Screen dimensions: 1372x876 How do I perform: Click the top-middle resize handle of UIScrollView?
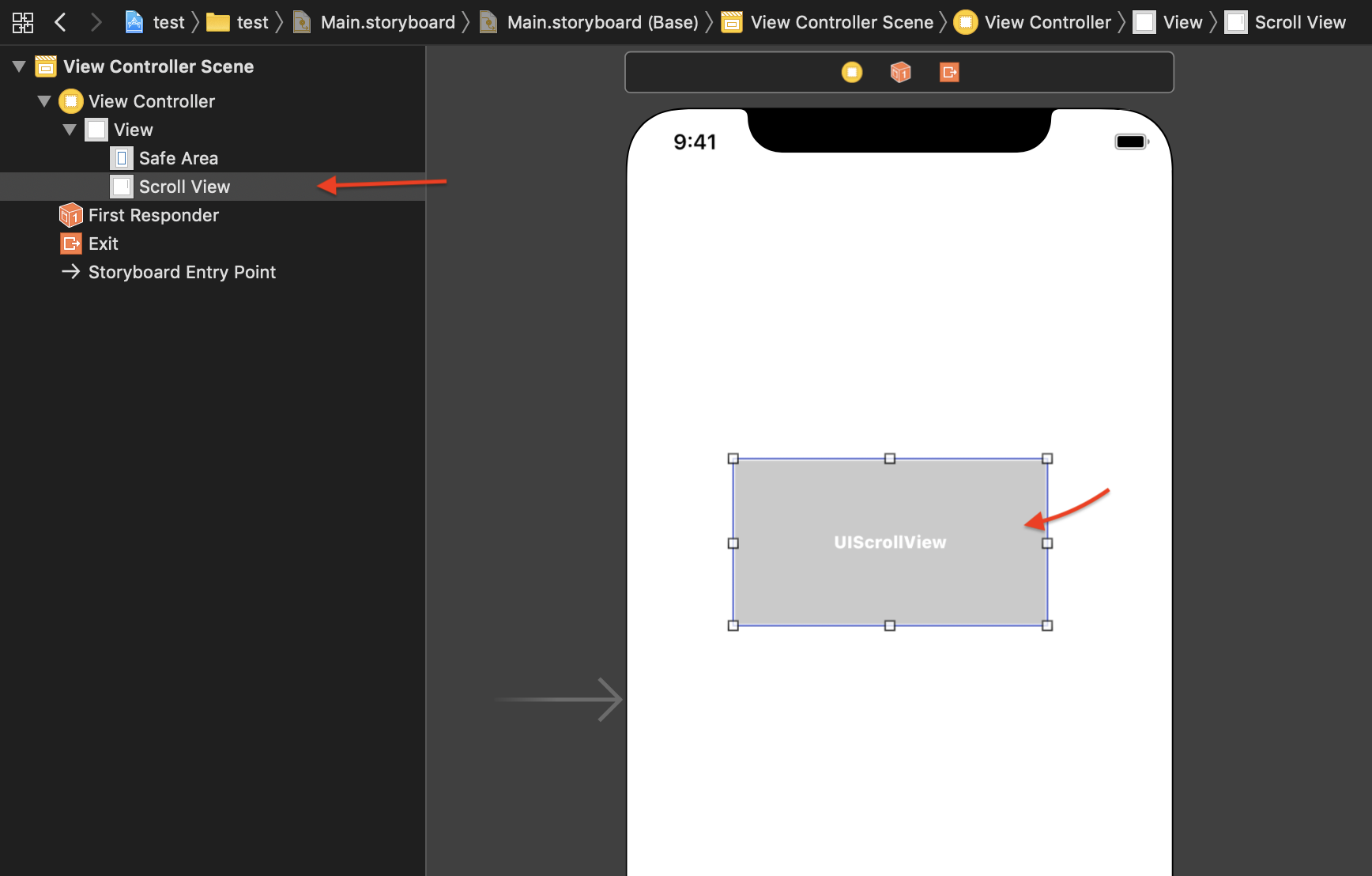coord(890,459)
